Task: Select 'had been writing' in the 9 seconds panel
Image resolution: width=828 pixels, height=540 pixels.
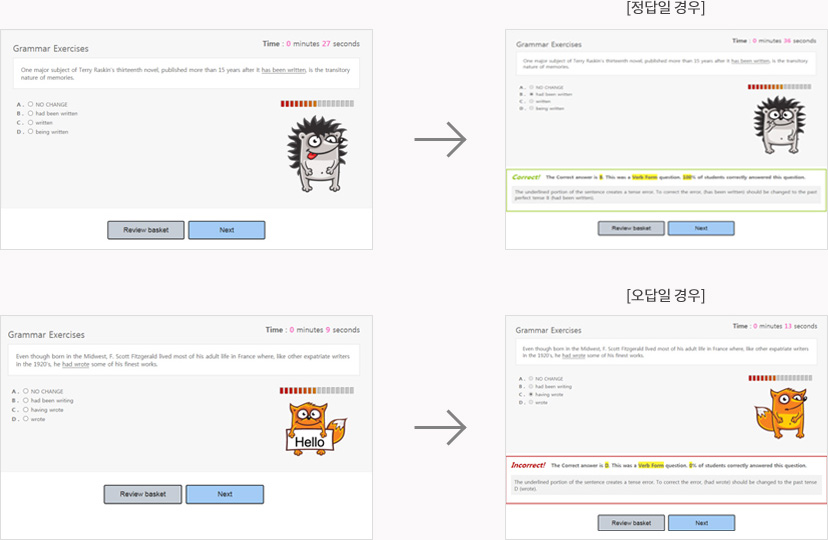Action: click(x=26, y=400)
